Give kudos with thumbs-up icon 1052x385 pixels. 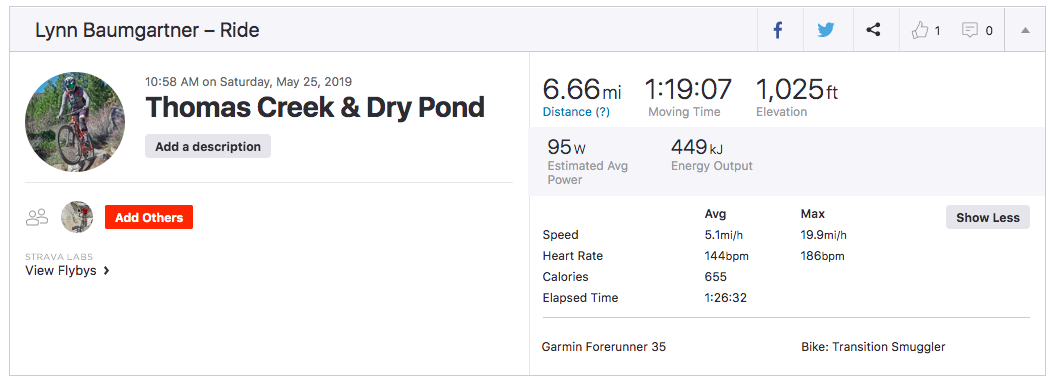coord(919,30)
